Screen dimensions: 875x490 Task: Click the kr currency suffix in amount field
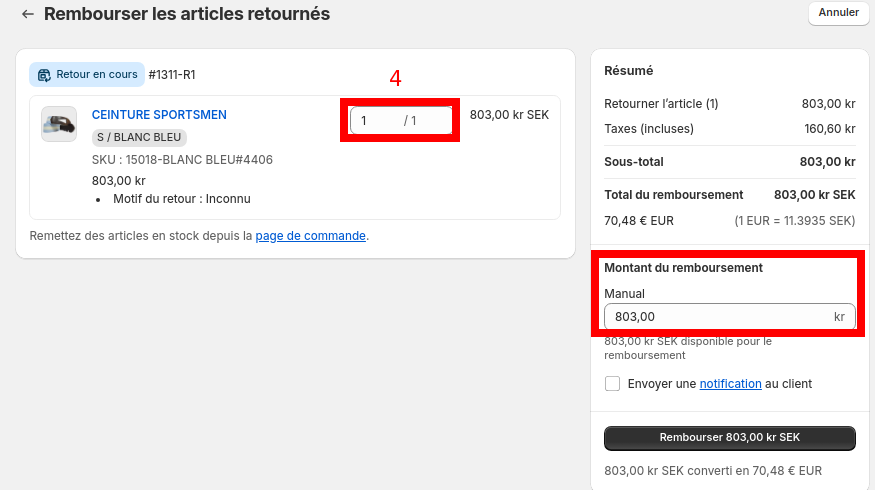click(x=839, y=317)
